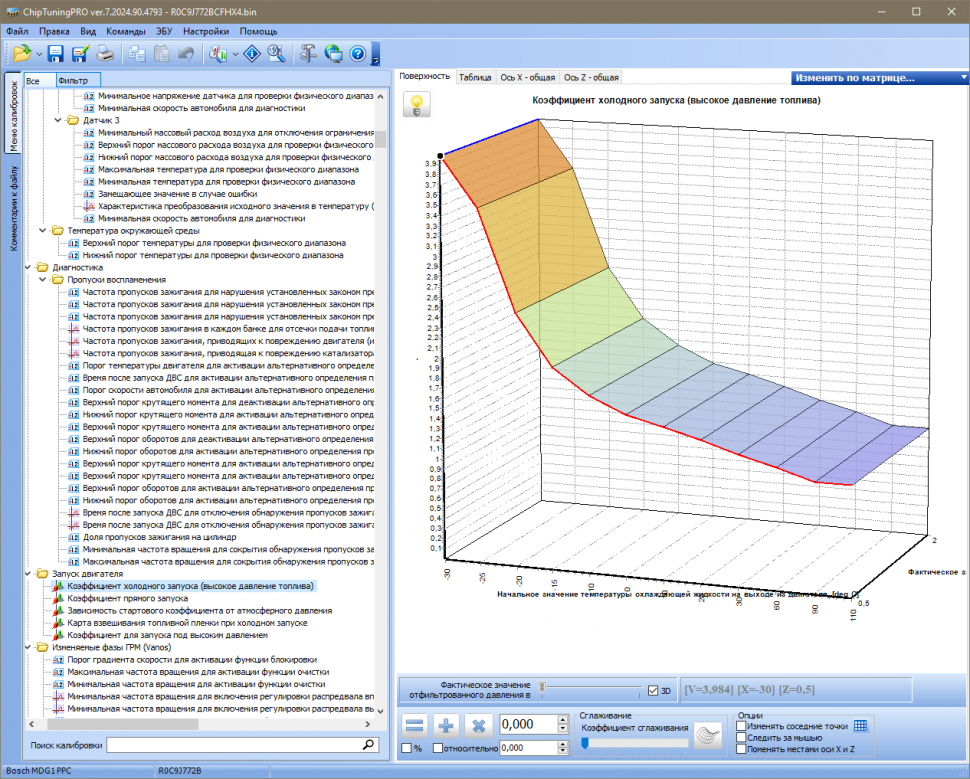The height and width of the screenshot is (779, 970).
Task: Check the 'Следить за мышью' option
Action: (740, 737)
